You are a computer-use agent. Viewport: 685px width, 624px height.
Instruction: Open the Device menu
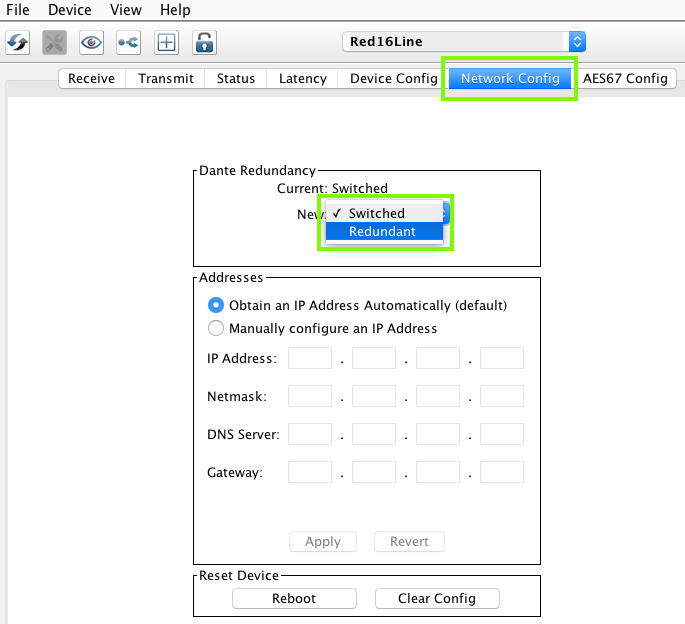(69, 10)
